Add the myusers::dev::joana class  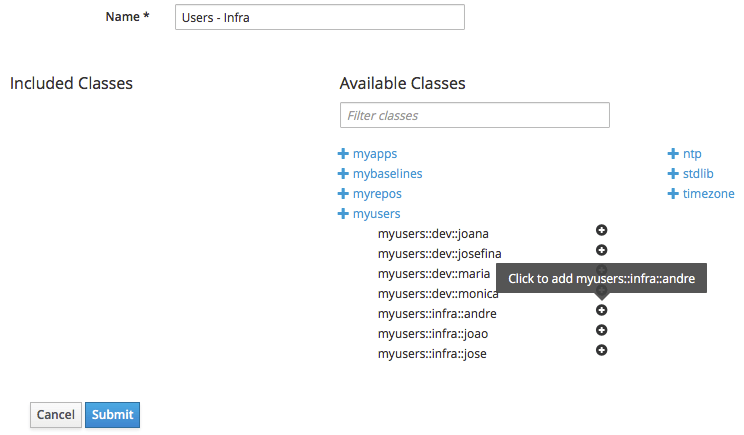(602, 231)
